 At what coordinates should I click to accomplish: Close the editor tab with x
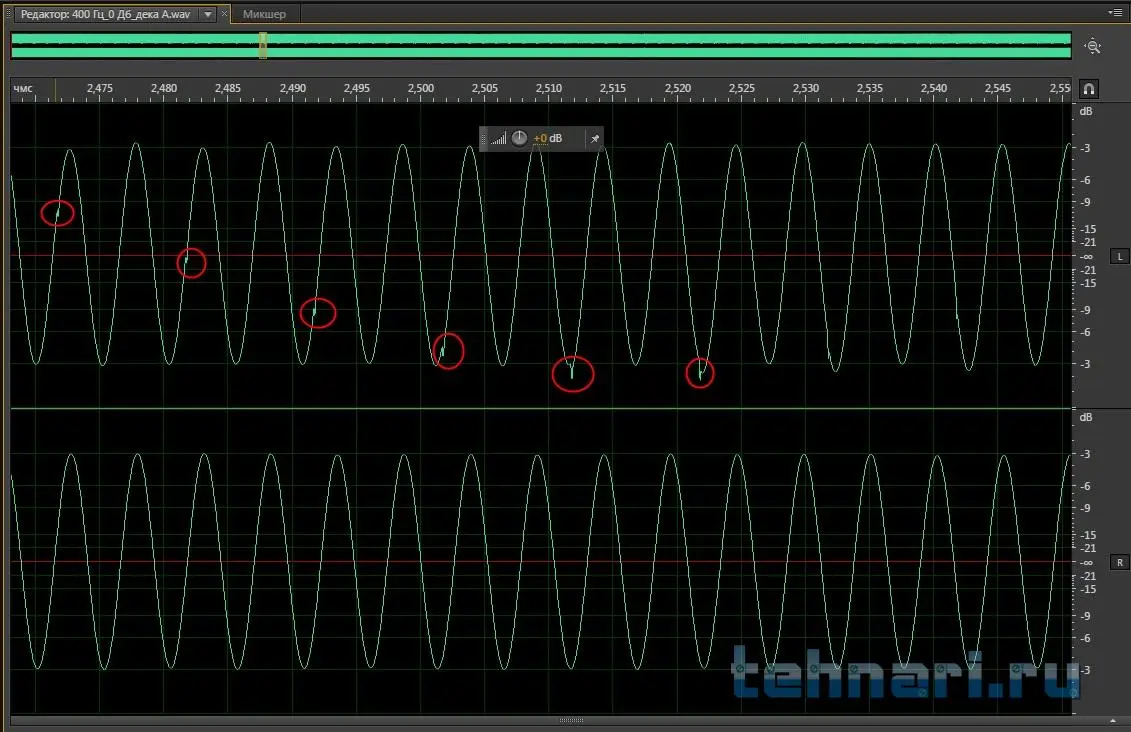[224, 14]
